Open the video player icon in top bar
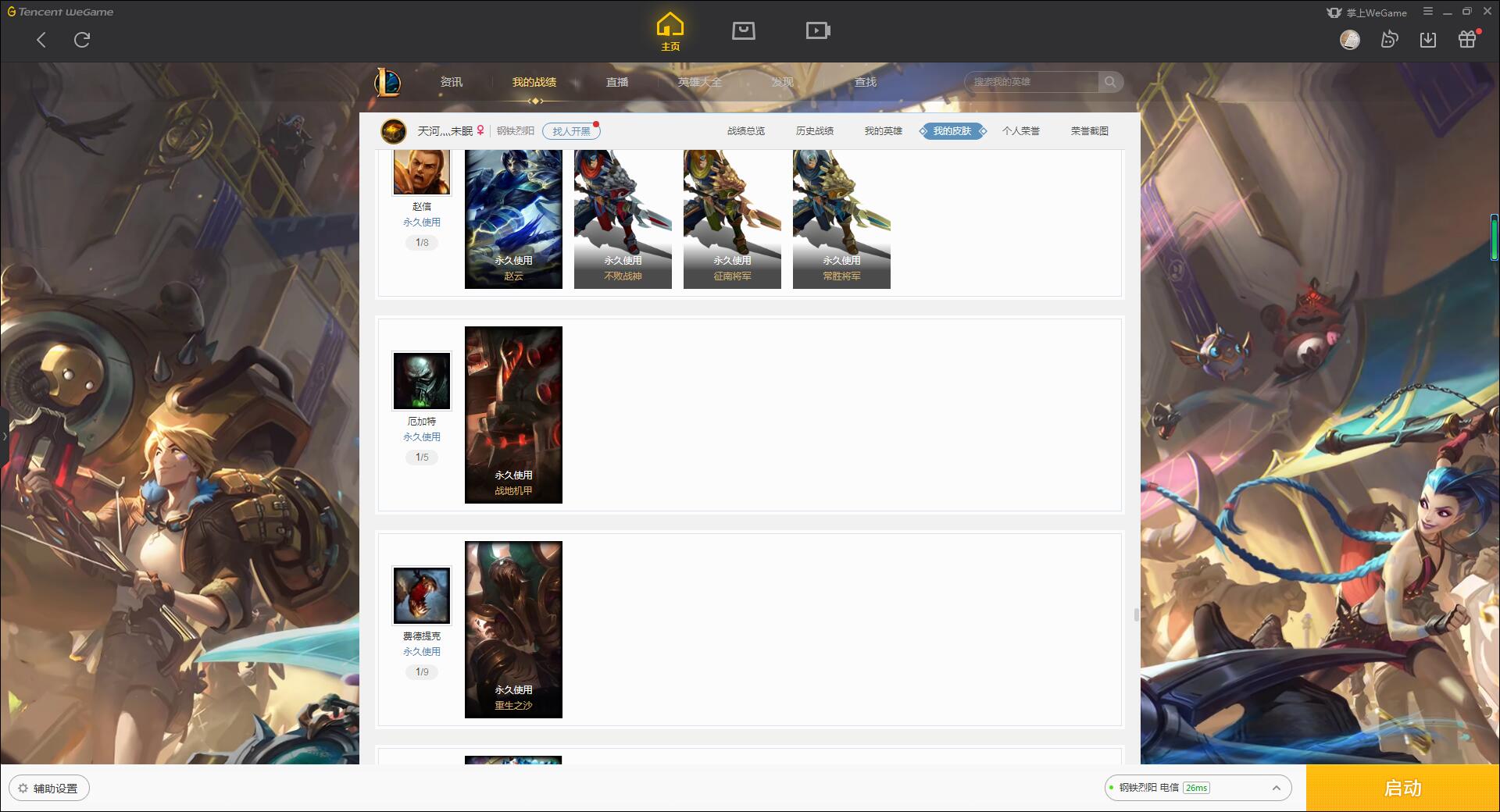The width and height of the screenshot is (1500, 812). (x=818, y=31)
